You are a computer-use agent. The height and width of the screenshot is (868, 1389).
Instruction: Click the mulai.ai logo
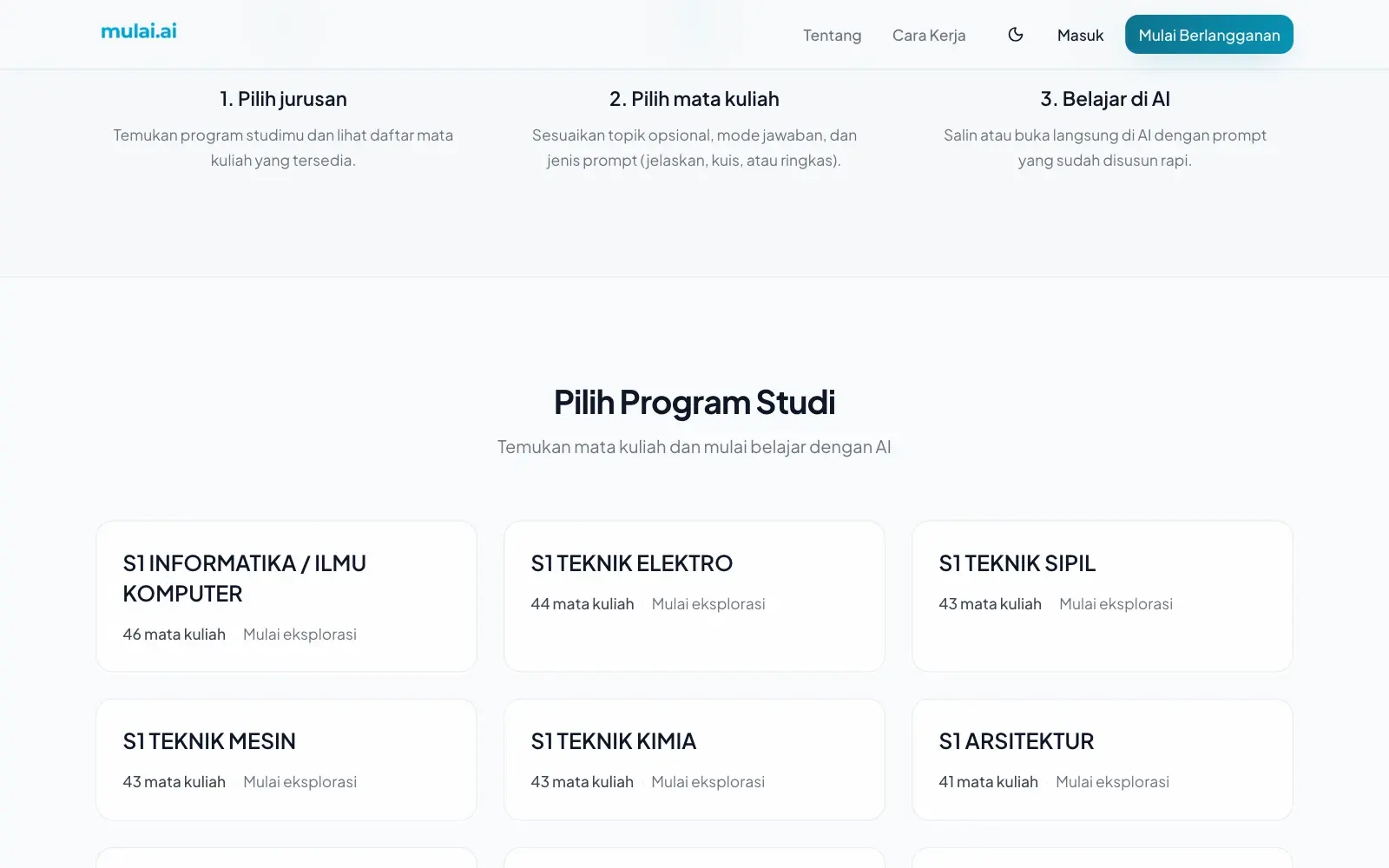point(139,31)
